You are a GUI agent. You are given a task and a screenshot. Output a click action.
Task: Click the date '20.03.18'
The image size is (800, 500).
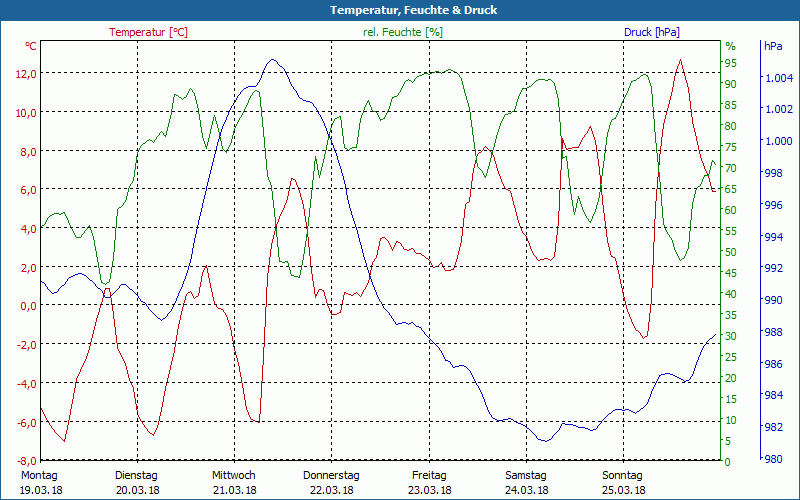(x=138, y=490)
